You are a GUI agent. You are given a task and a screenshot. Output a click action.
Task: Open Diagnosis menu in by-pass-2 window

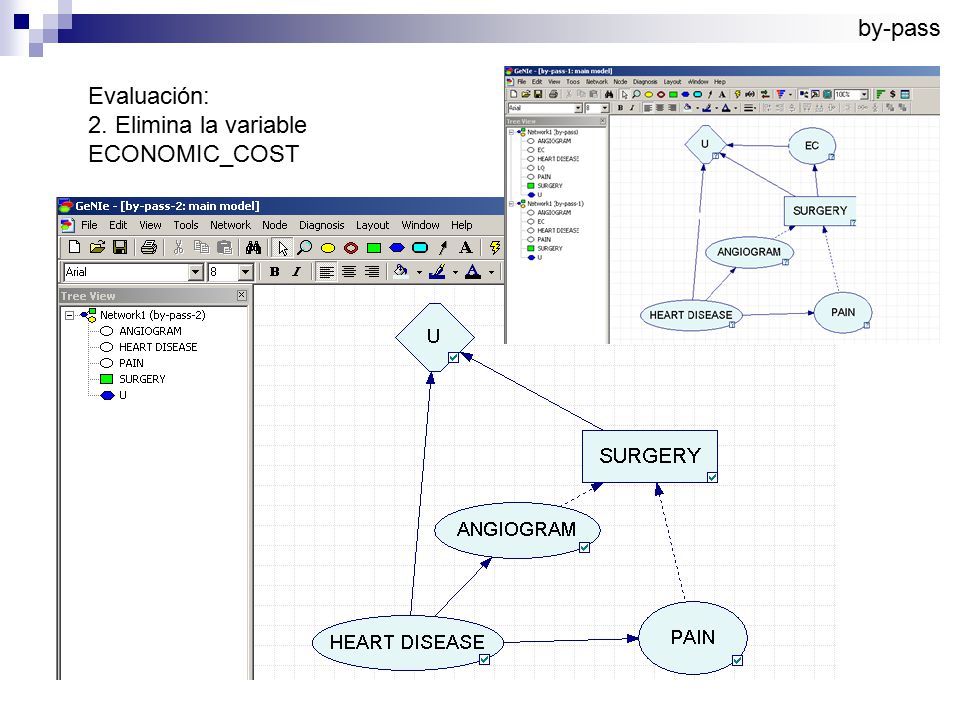click(321, 225)
